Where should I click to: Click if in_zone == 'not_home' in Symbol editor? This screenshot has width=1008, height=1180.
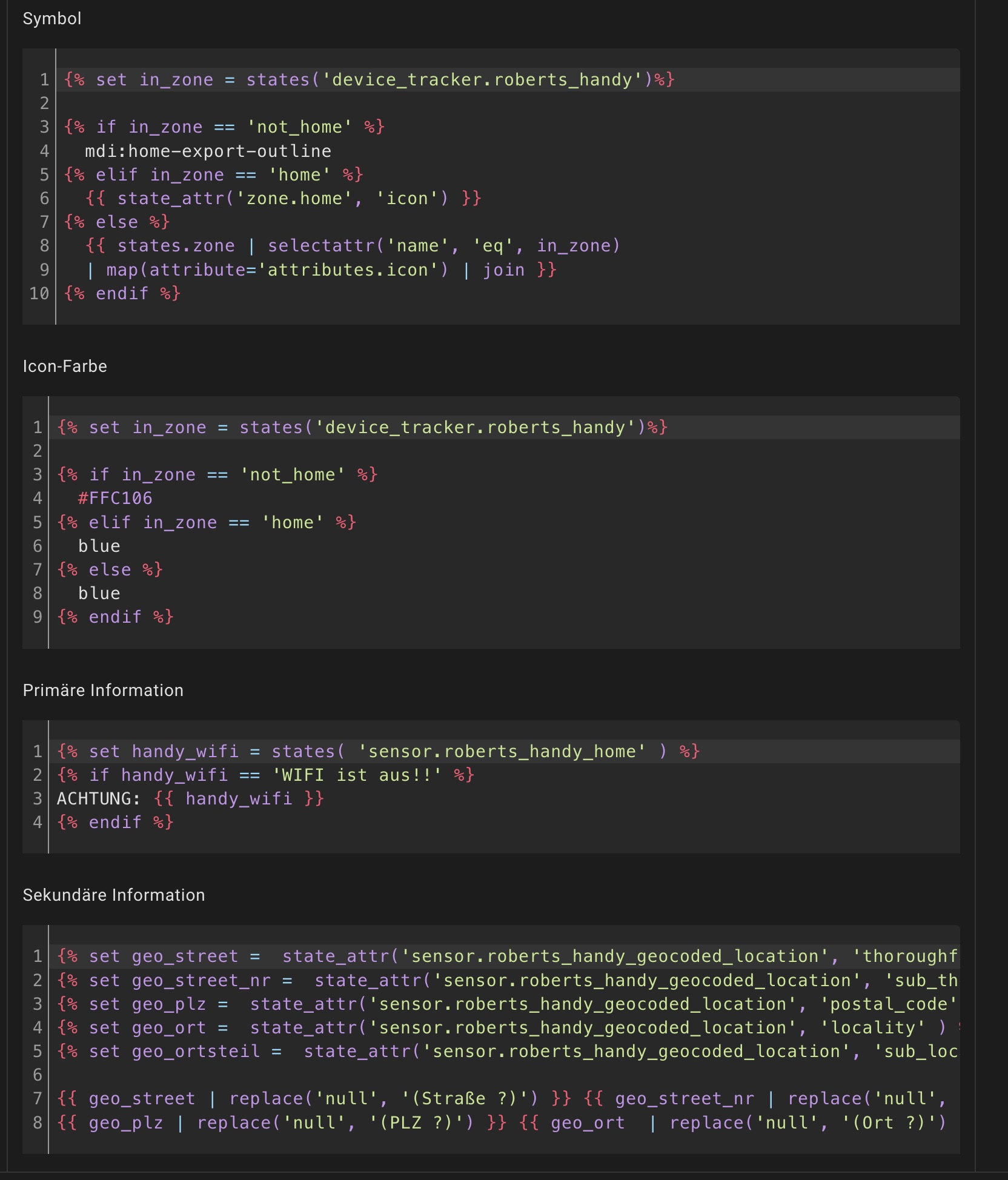tap(224, 127)
